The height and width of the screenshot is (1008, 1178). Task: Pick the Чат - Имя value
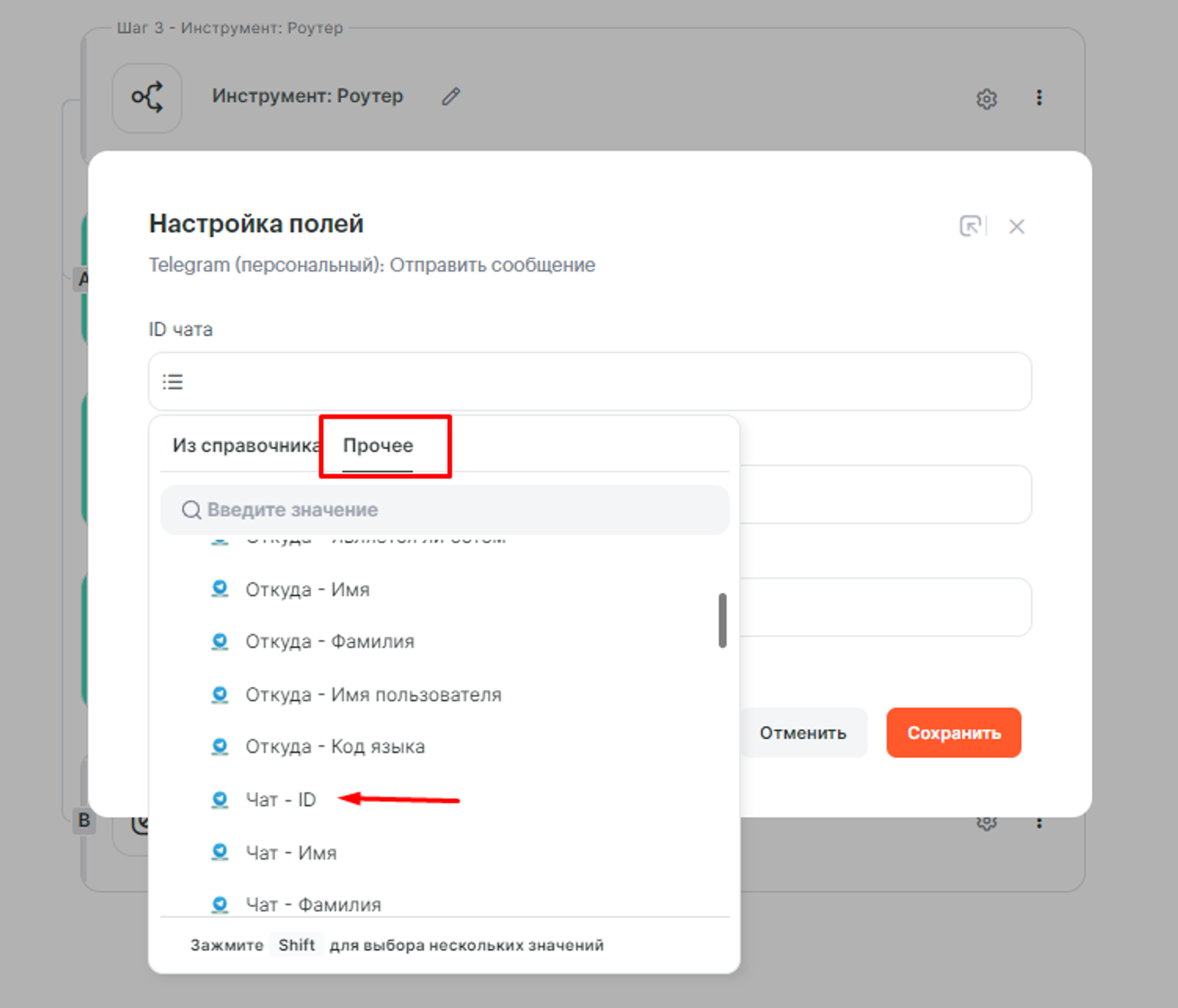(291, 853)
